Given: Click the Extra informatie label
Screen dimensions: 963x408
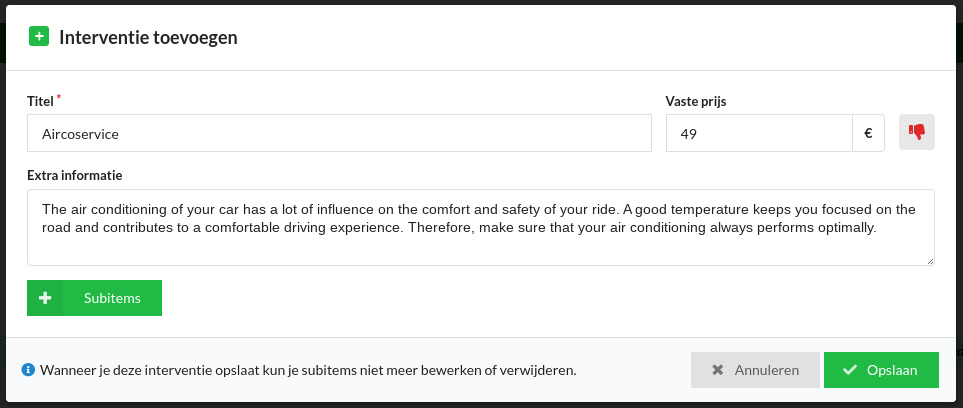Looking at the screenshot, I should (x=75, y=175).
